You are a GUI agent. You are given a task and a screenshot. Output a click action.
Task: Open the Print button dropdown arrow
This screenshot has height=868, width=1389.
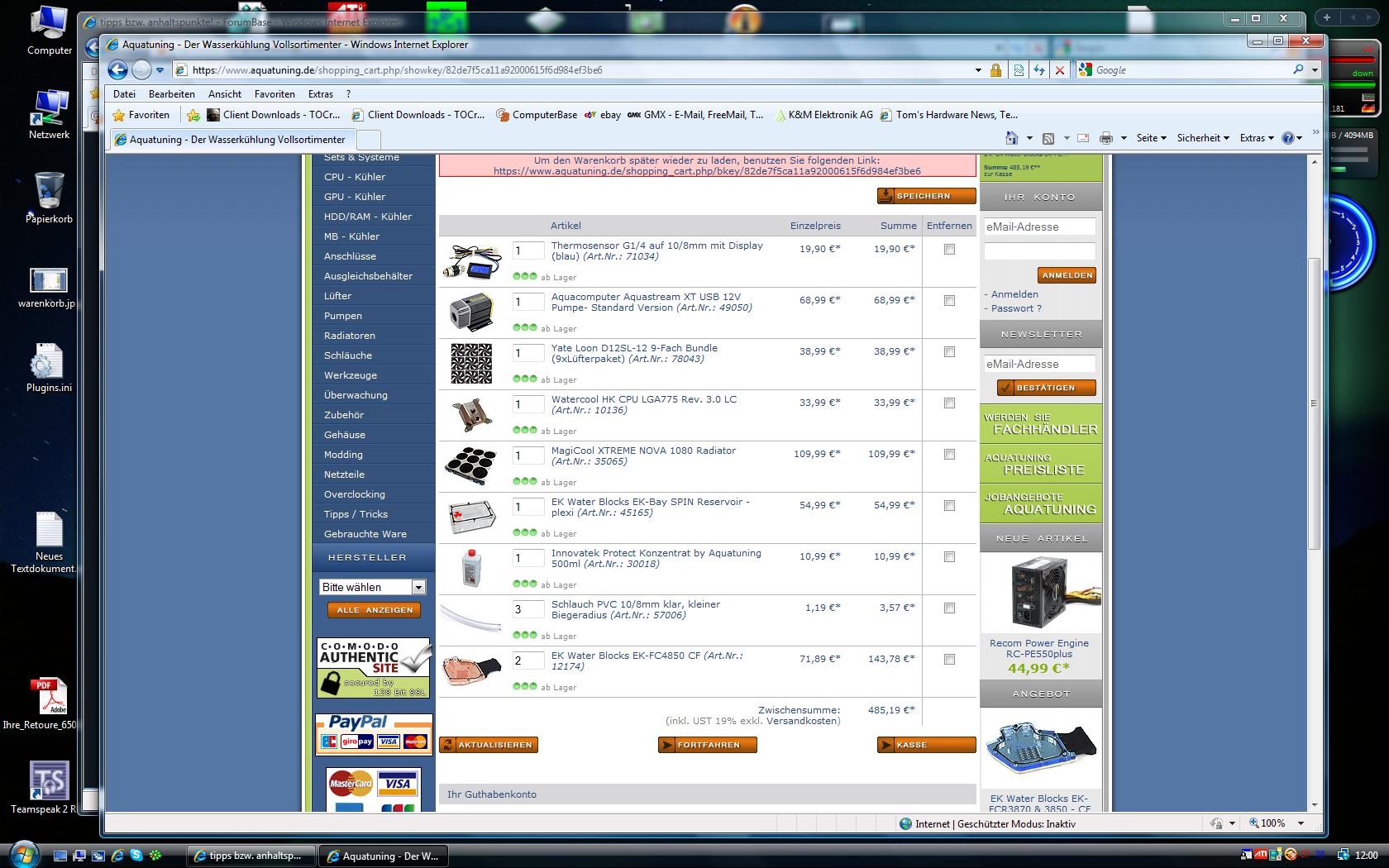(x=1124, y=138)
